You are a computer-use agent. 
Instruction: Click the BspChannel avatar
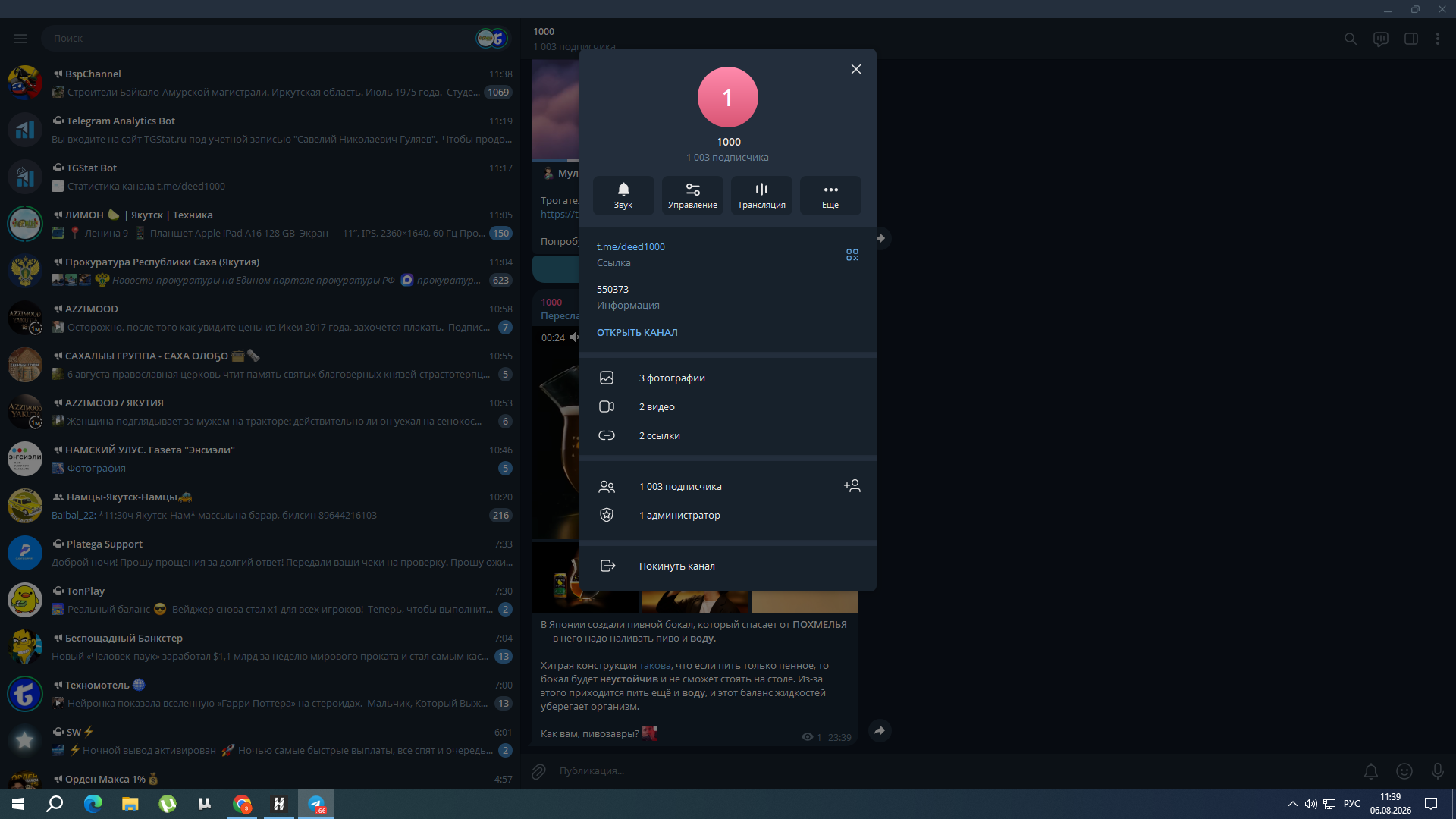tap(25, 83)
